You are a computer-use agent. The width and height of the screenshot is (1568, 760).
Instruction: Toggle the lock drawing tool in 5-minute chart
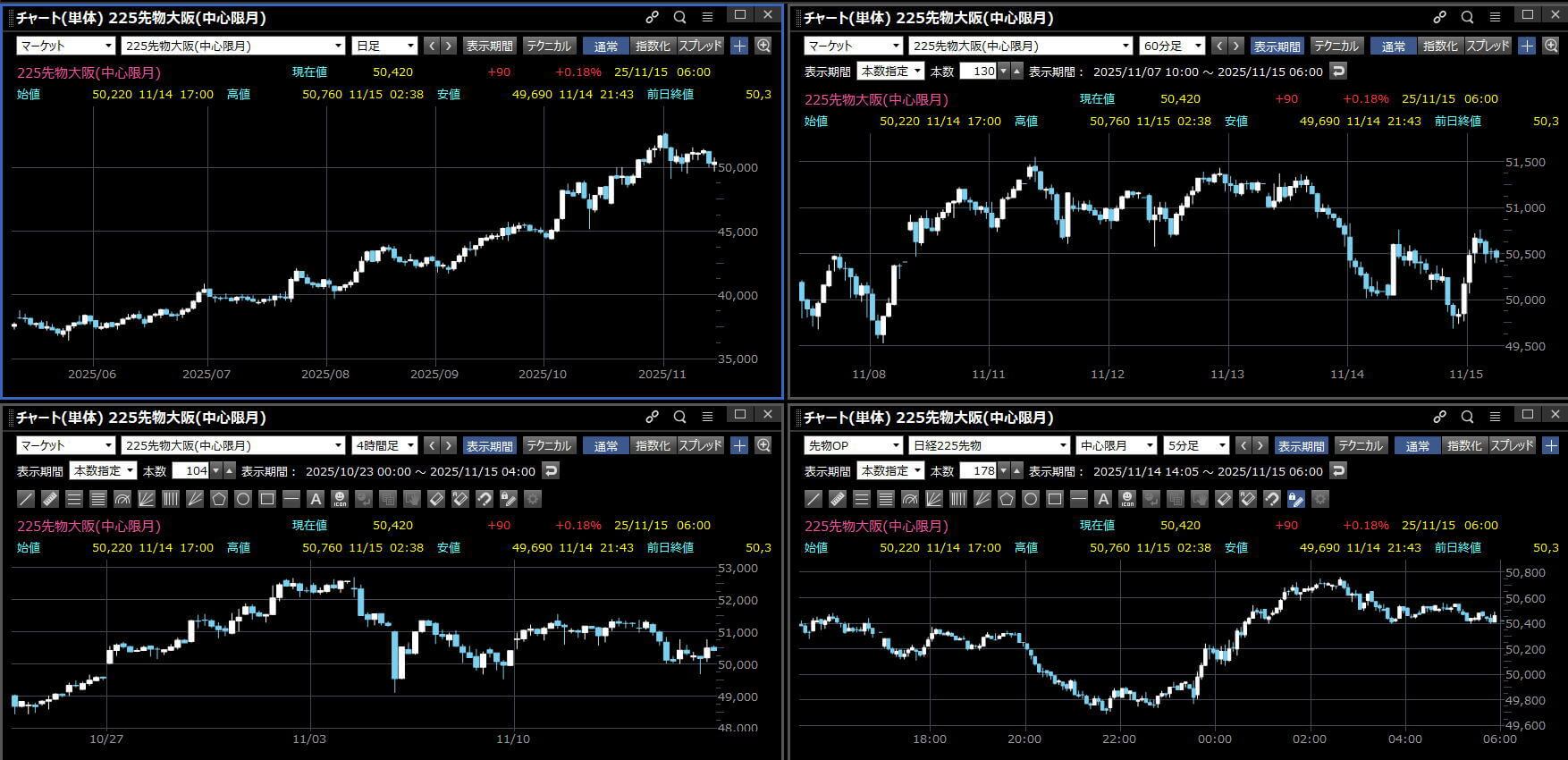pyautogui.click(x=1296, y=499)
